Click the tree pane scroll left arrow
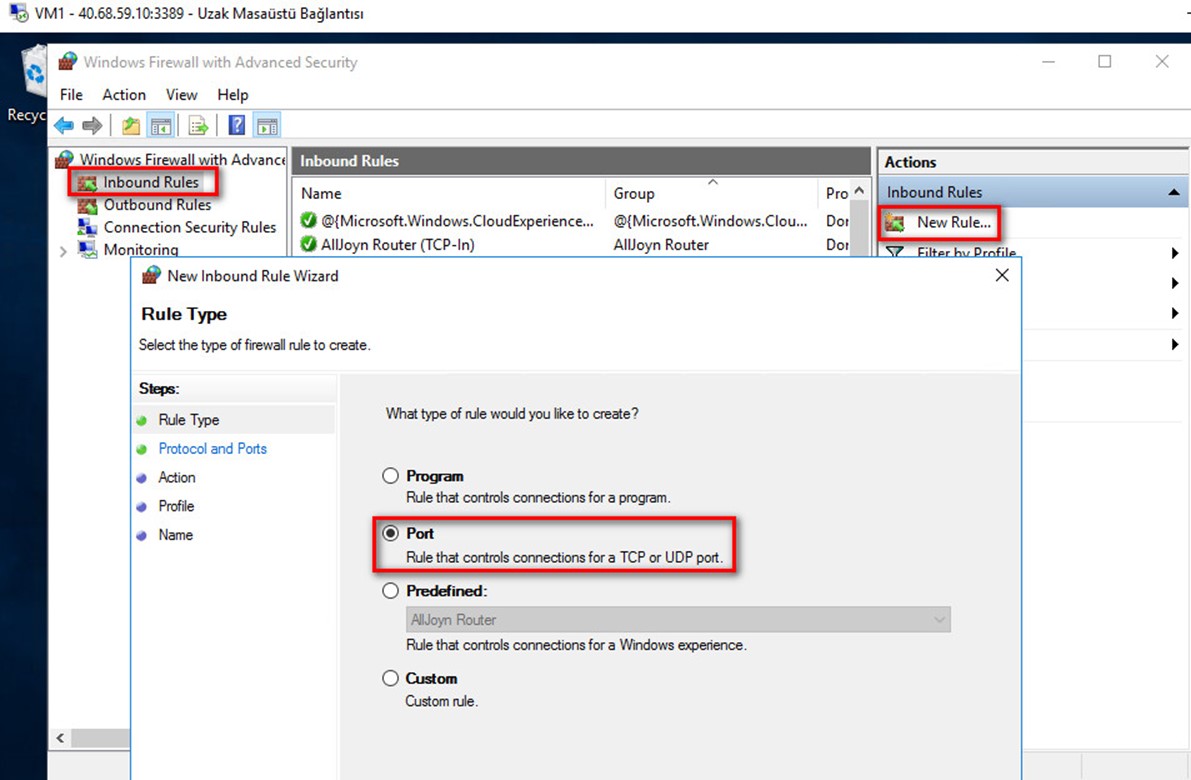The image size is (1191, 780). (x=61, y=737)
